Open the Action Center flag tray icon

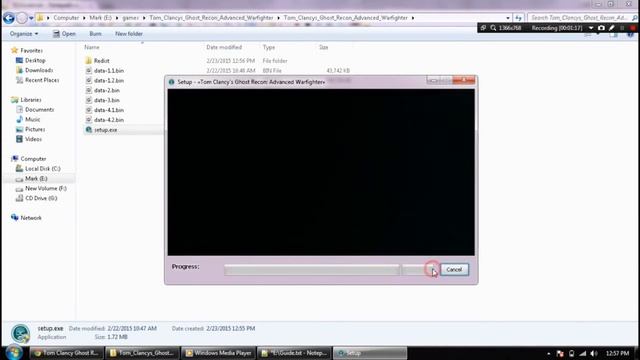(x=560, y=353)
